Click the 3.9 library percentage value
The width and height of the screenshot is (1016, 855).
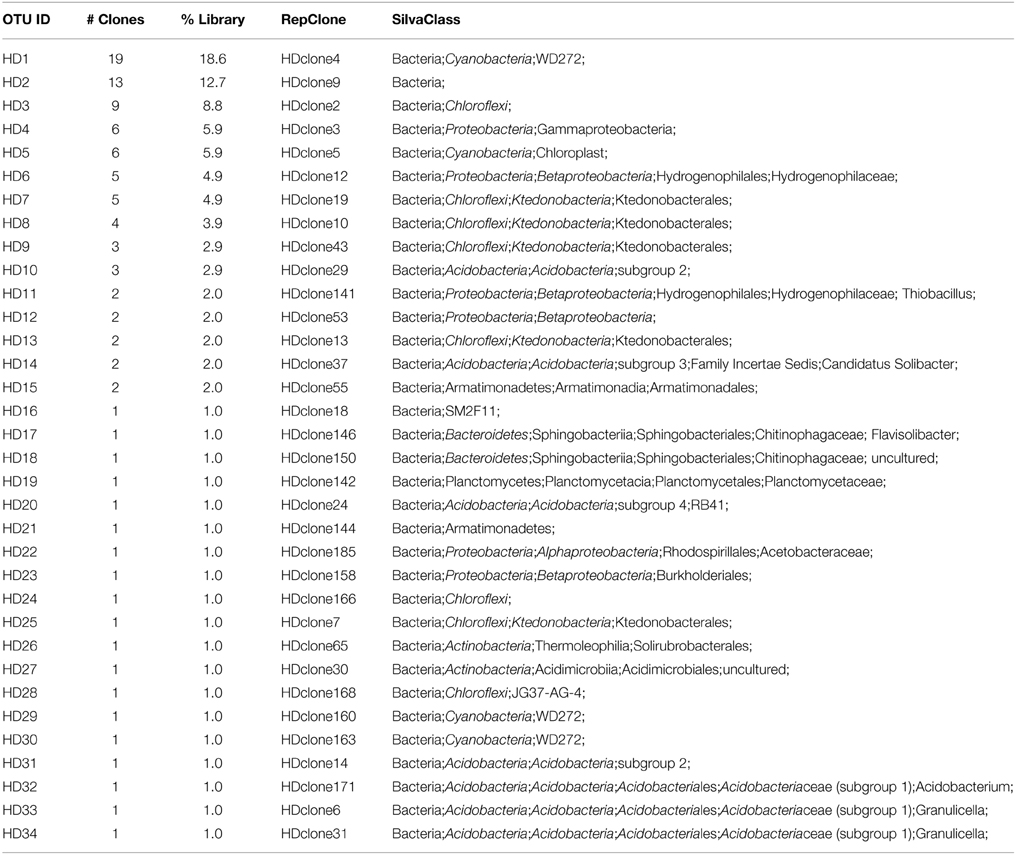213,223
